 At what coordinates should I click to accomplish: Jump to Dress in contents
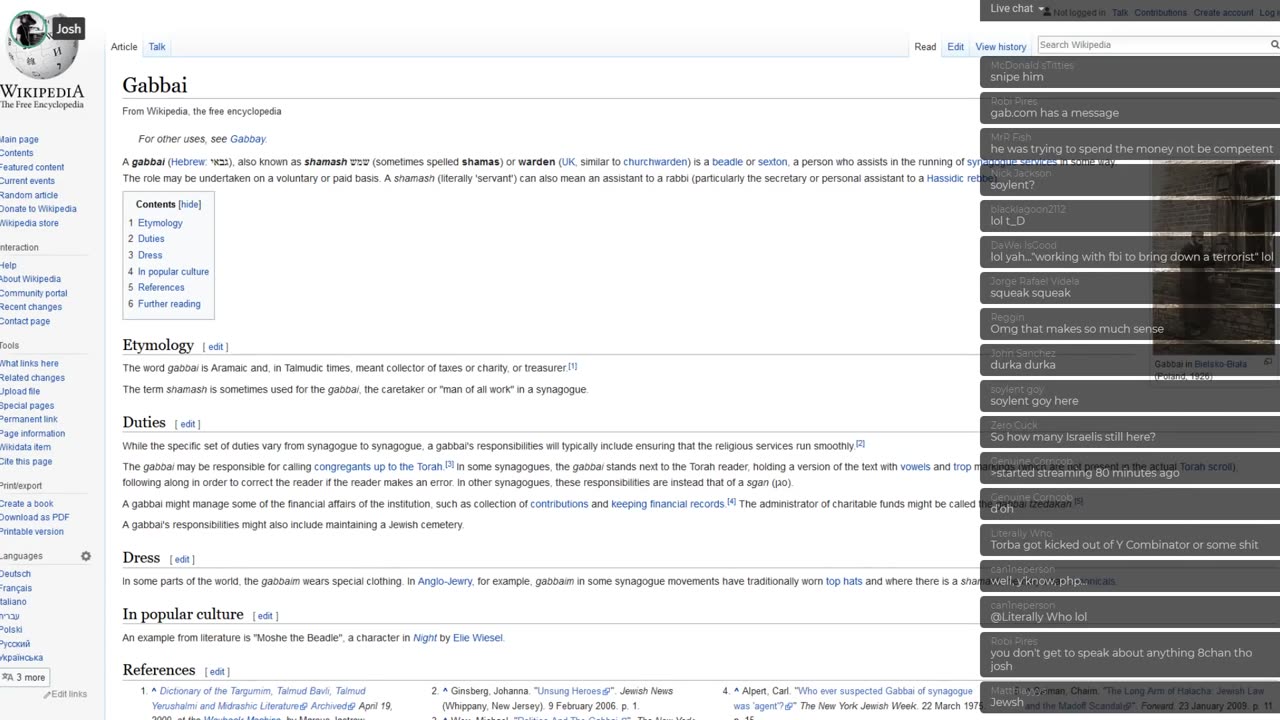(150, 255)
